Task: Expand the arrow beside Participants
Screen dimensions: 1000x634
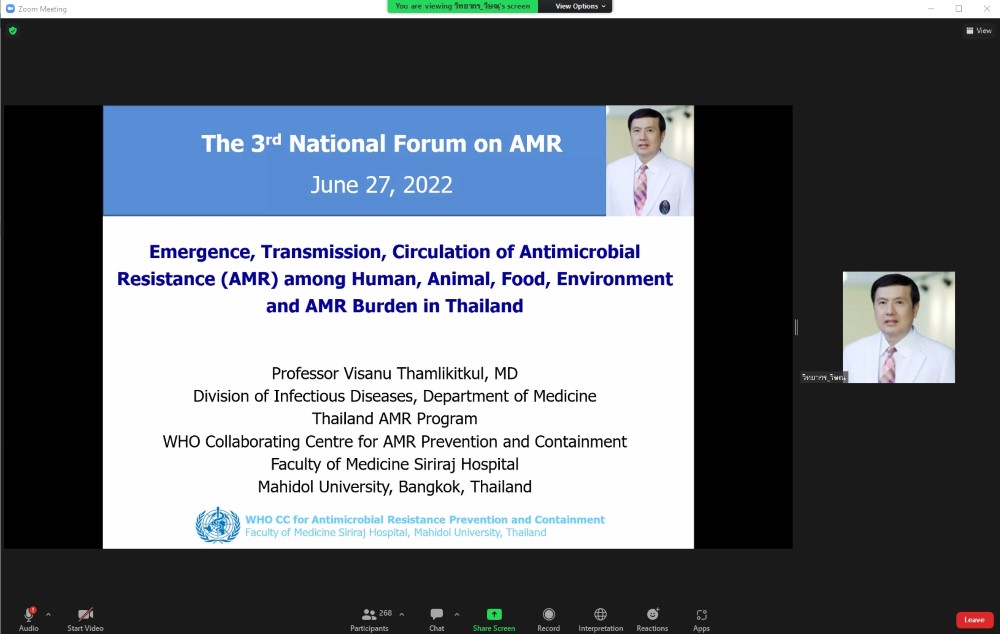Action: [402, 614]
